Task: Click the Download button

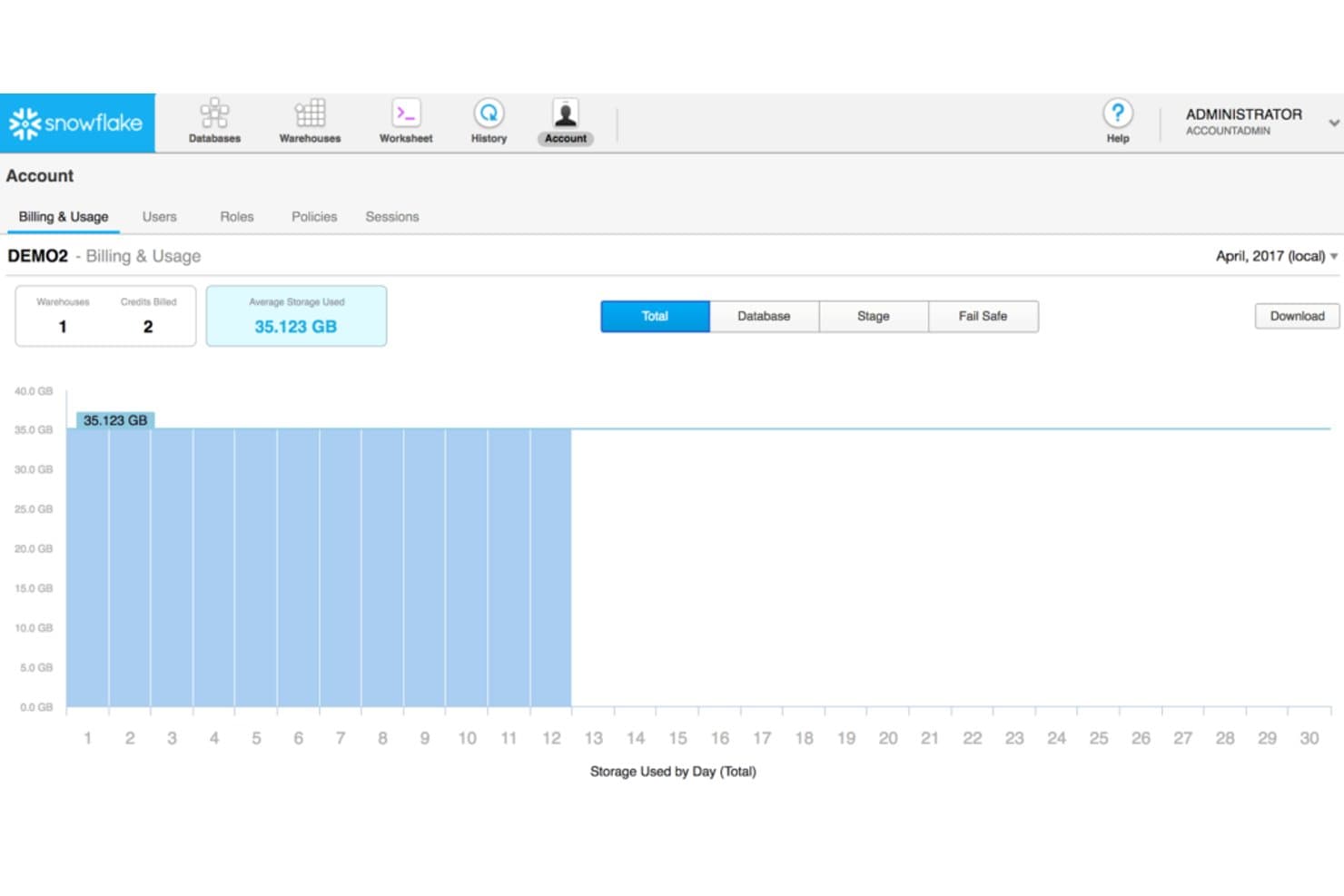Action: (x=1297, y=316)
